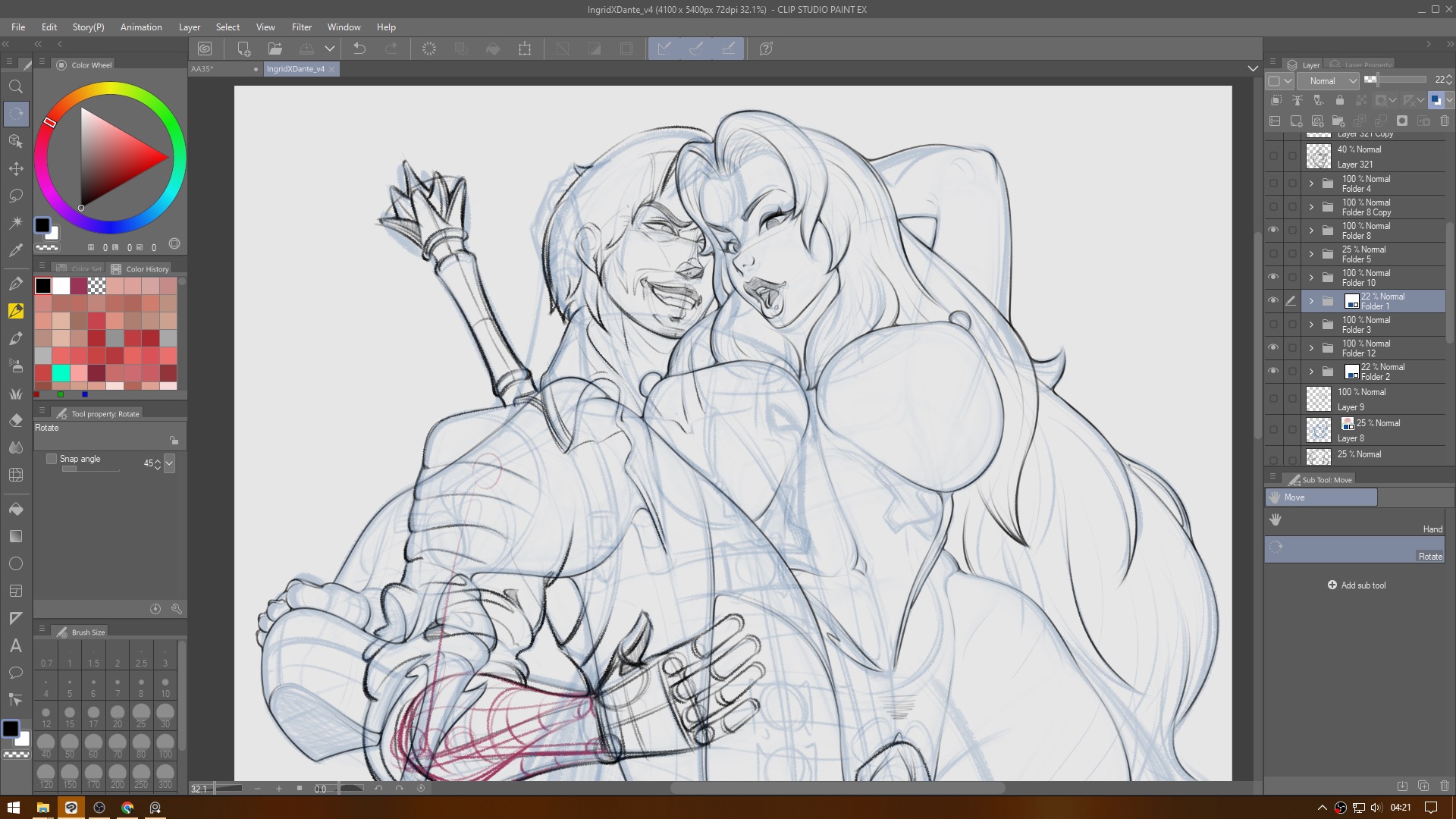Click the delete layer trash icon
Screen dimensions: 1456x819
coord(1445,121)
